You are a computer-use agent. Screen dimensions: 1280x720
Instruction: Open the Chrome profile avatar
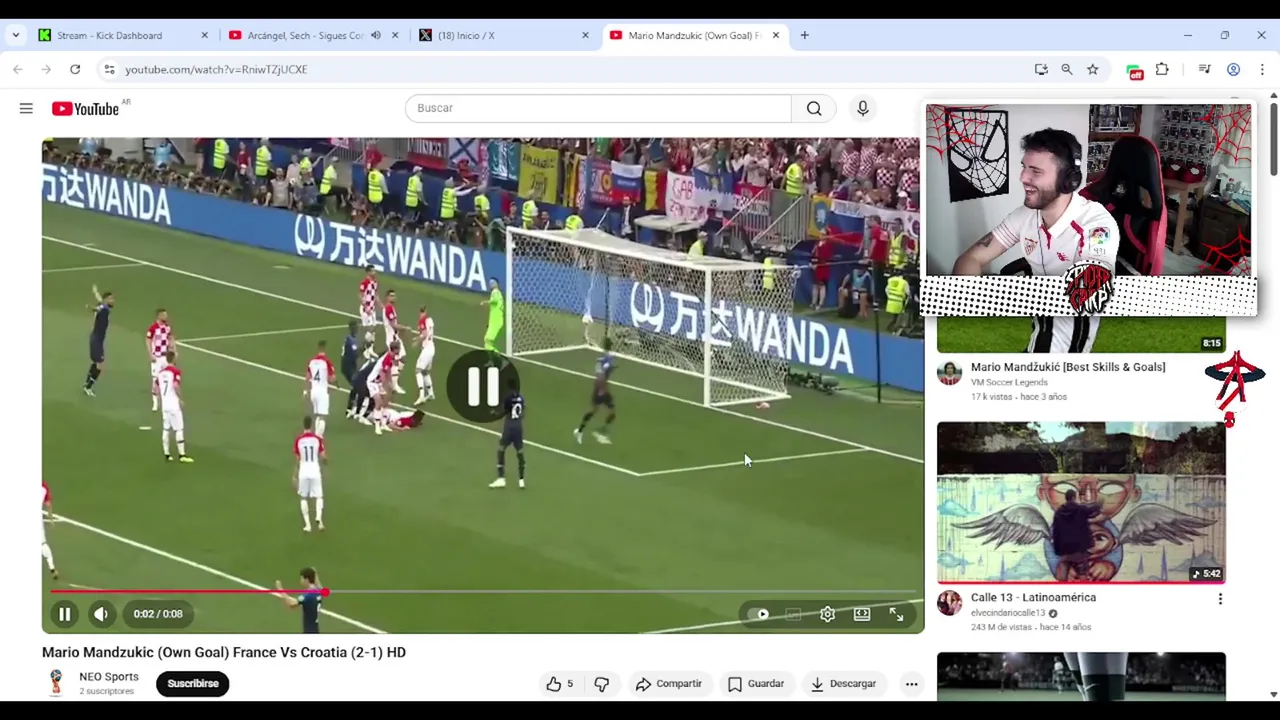pyautogui.click(x=1234, y=69)
